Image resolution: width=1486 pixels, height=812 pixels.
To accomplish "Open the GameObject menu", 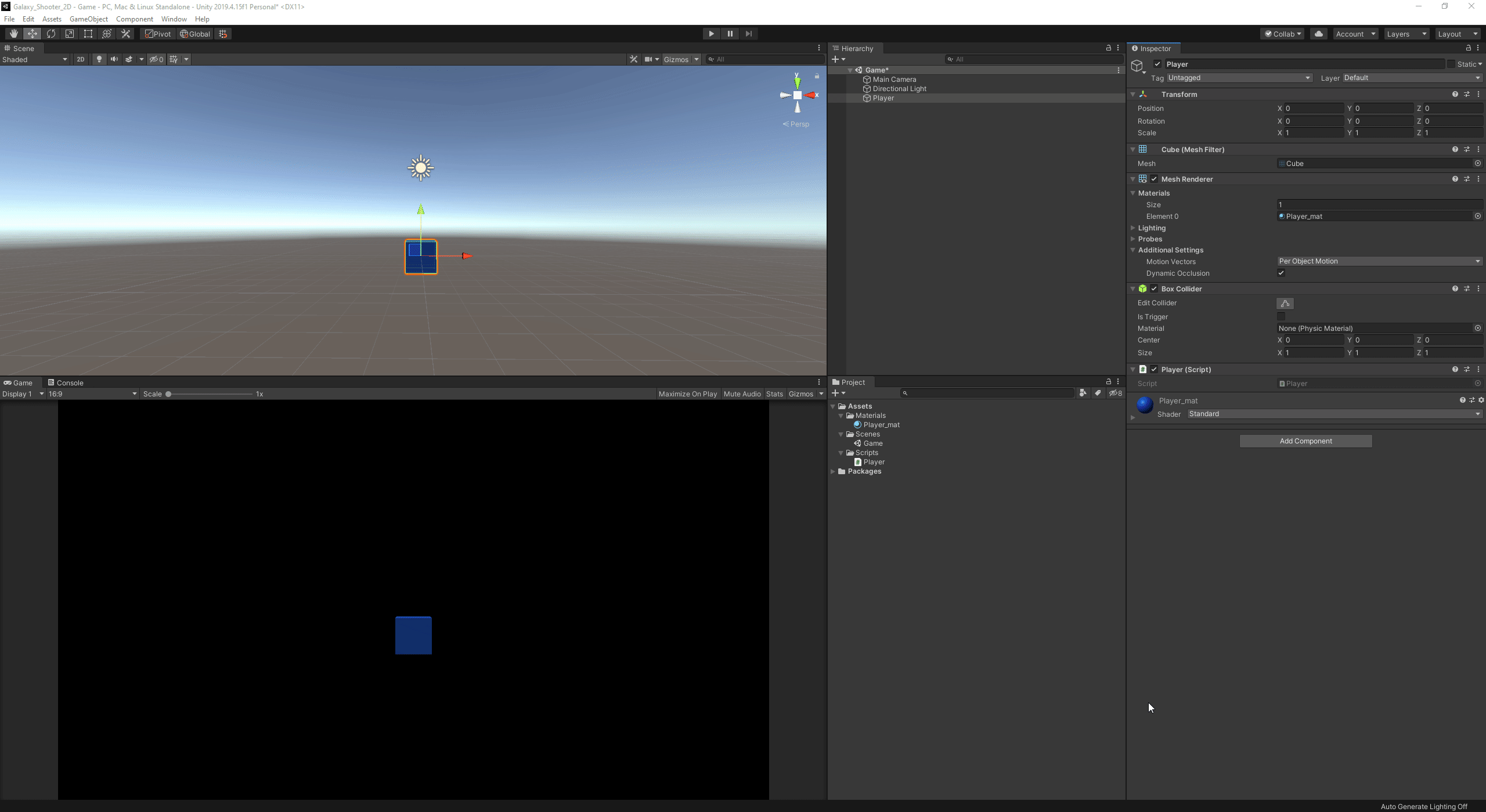I will (88, 19).
